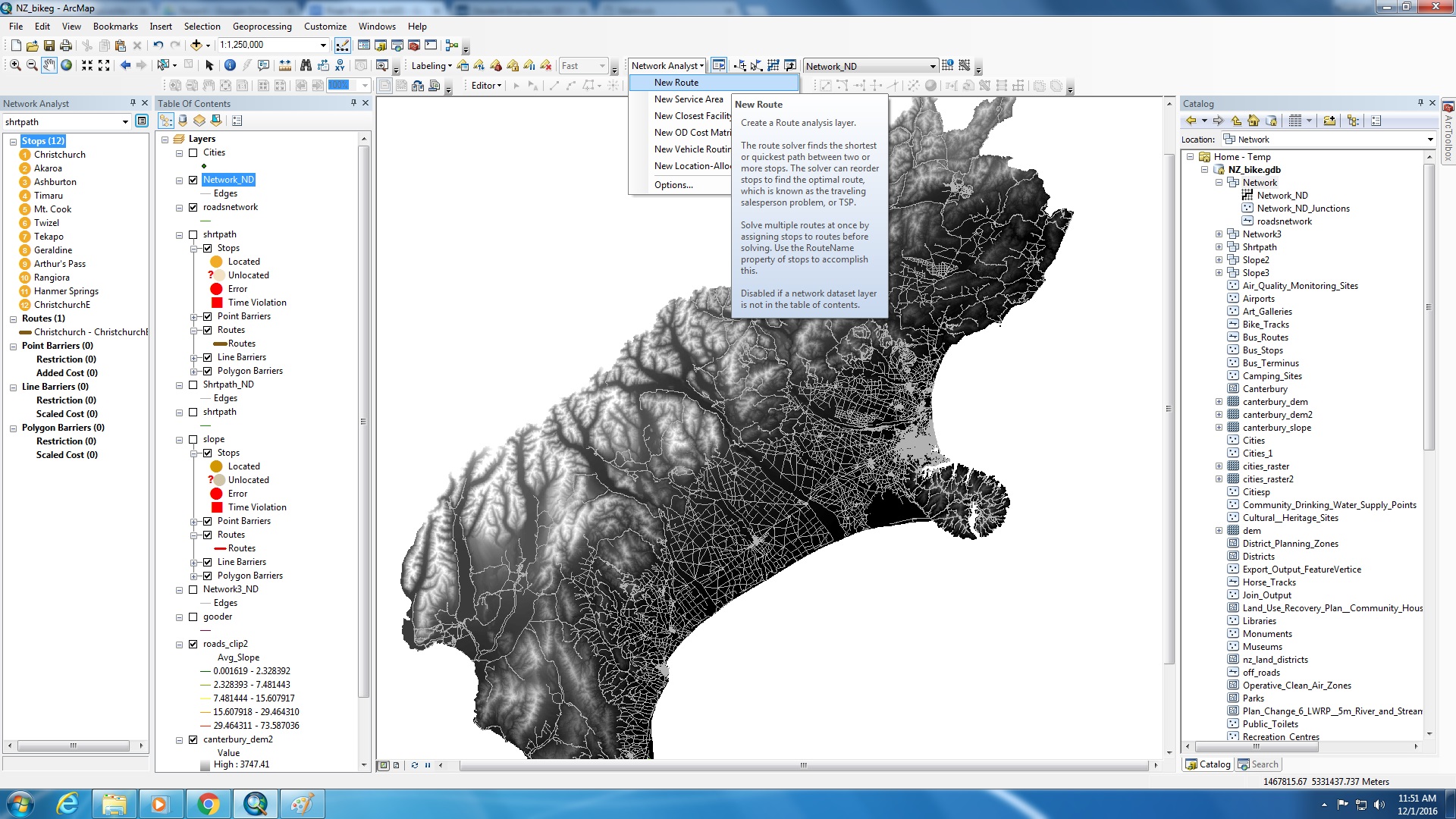
Task: Open the Catalog Location dropdown
Action: tap(1430, 140)
